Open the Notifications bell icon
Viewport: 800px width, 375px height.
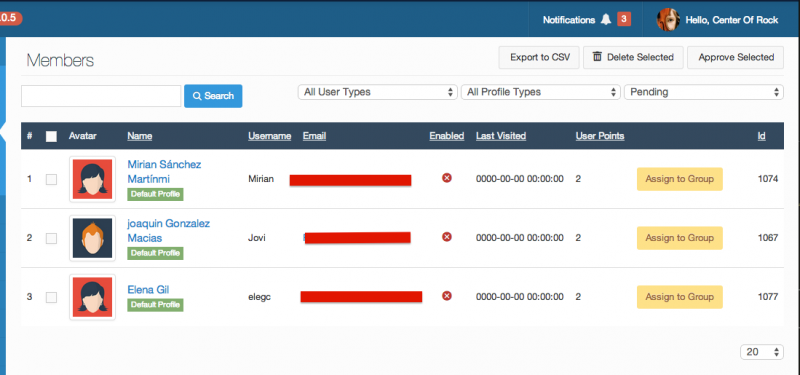pos(606,20)
